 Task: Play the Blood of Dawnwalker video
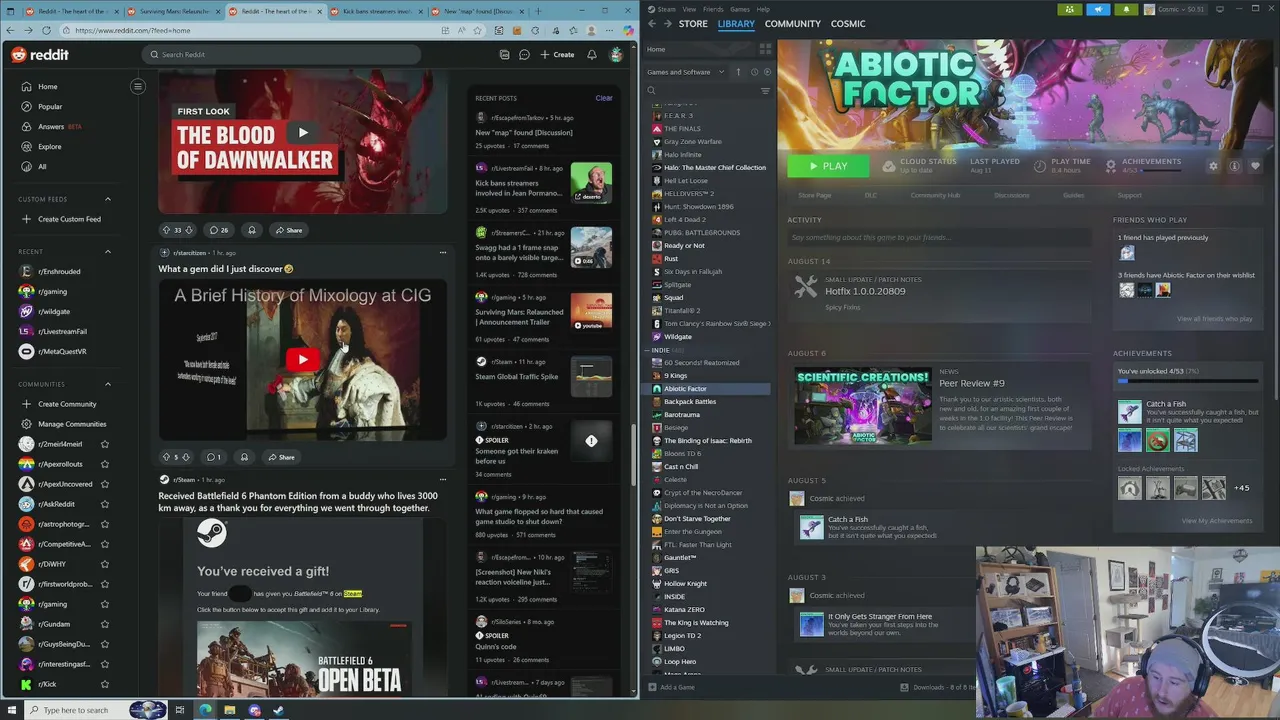pyautogui.click(x=303, y=132)
